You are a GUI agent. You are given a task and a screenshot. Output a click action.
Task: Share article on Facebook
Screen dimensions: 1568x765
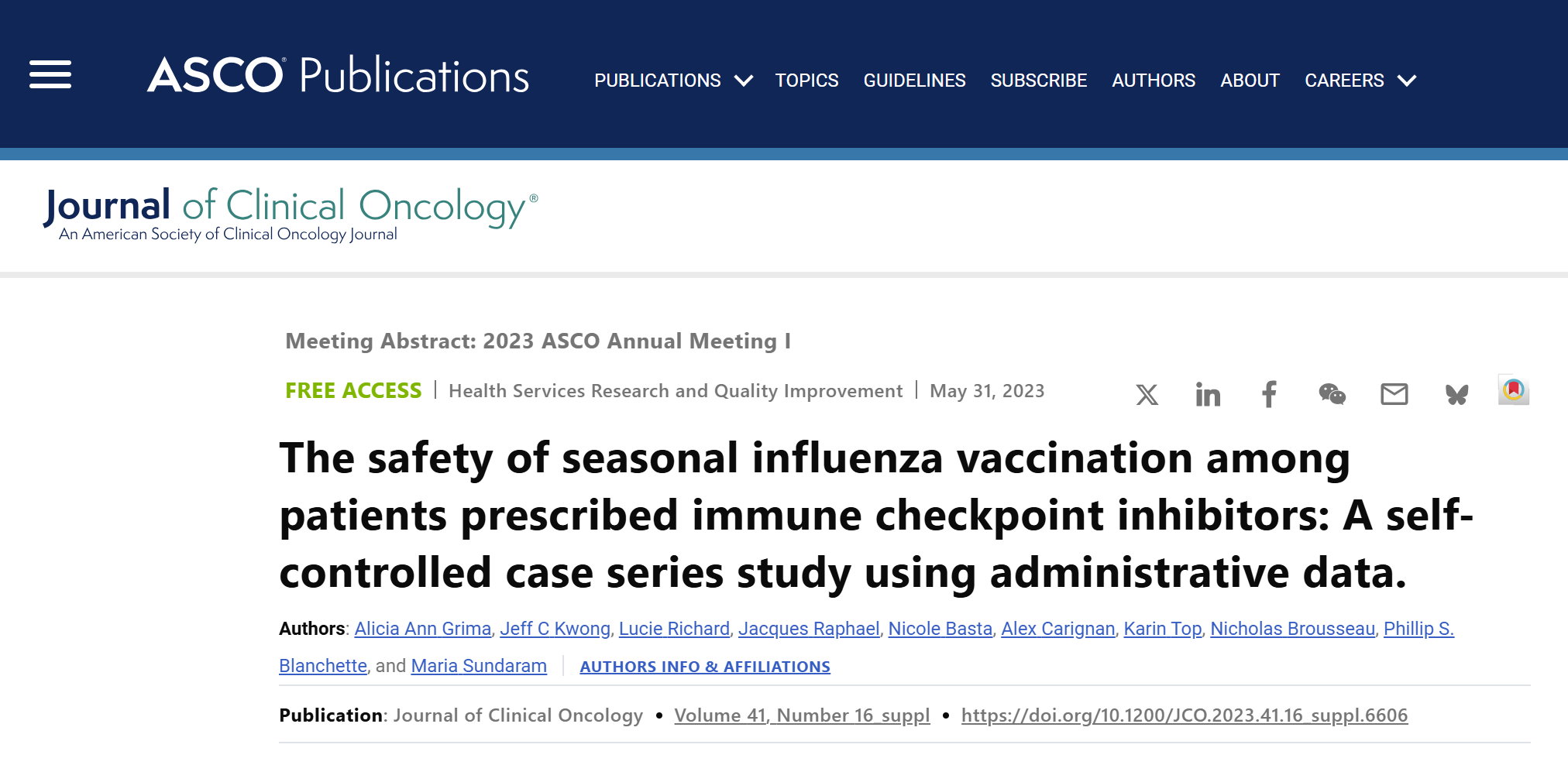1269,394
